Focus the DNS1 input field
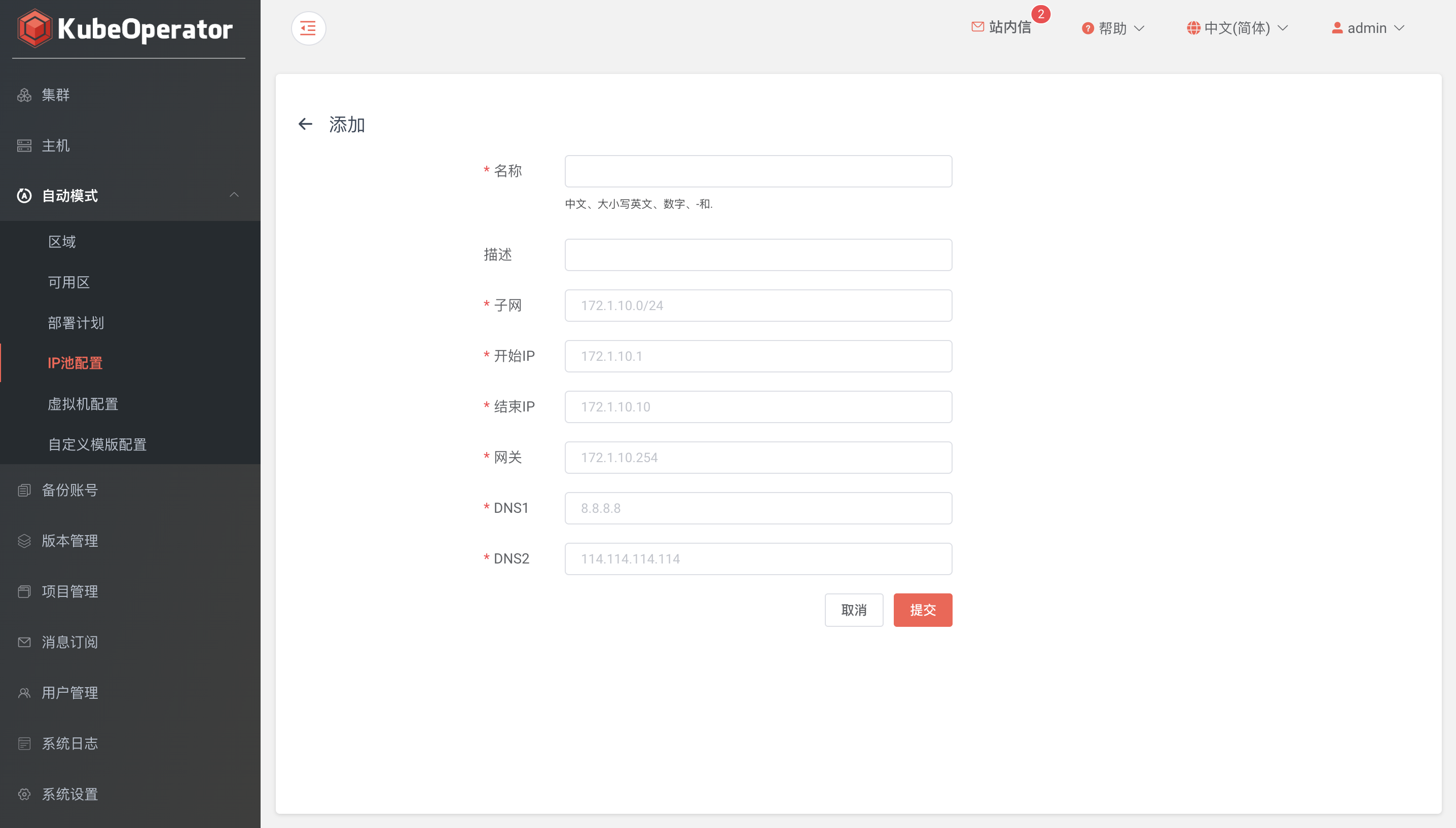Viewport: 1456px width, 828px height. pos(758,508)
